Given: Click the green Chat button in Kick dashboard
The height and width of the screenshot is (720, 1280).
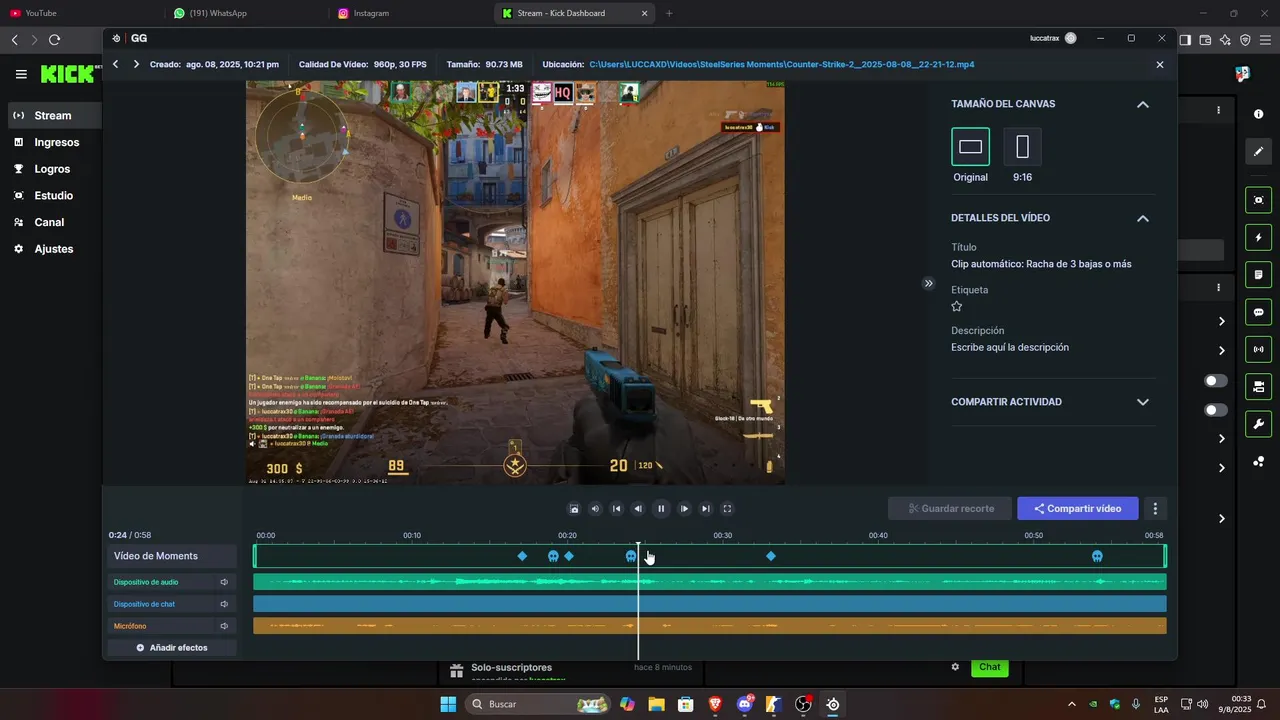Looking at the screenshot, I should [989, 667].
